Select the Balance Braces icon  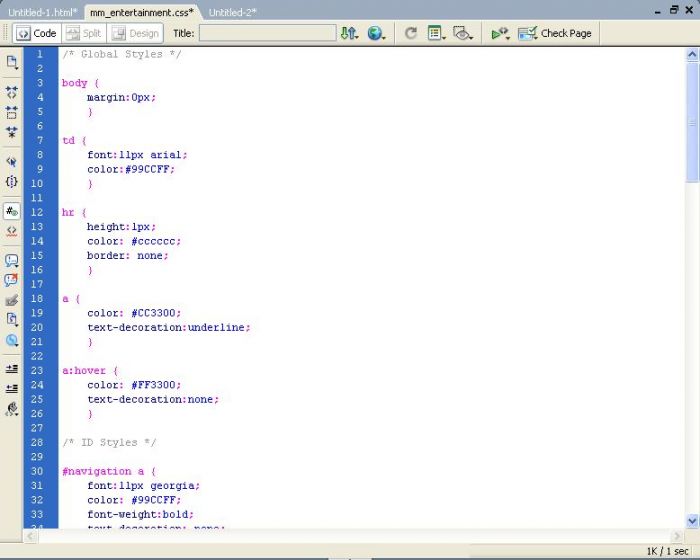point(12,182)
